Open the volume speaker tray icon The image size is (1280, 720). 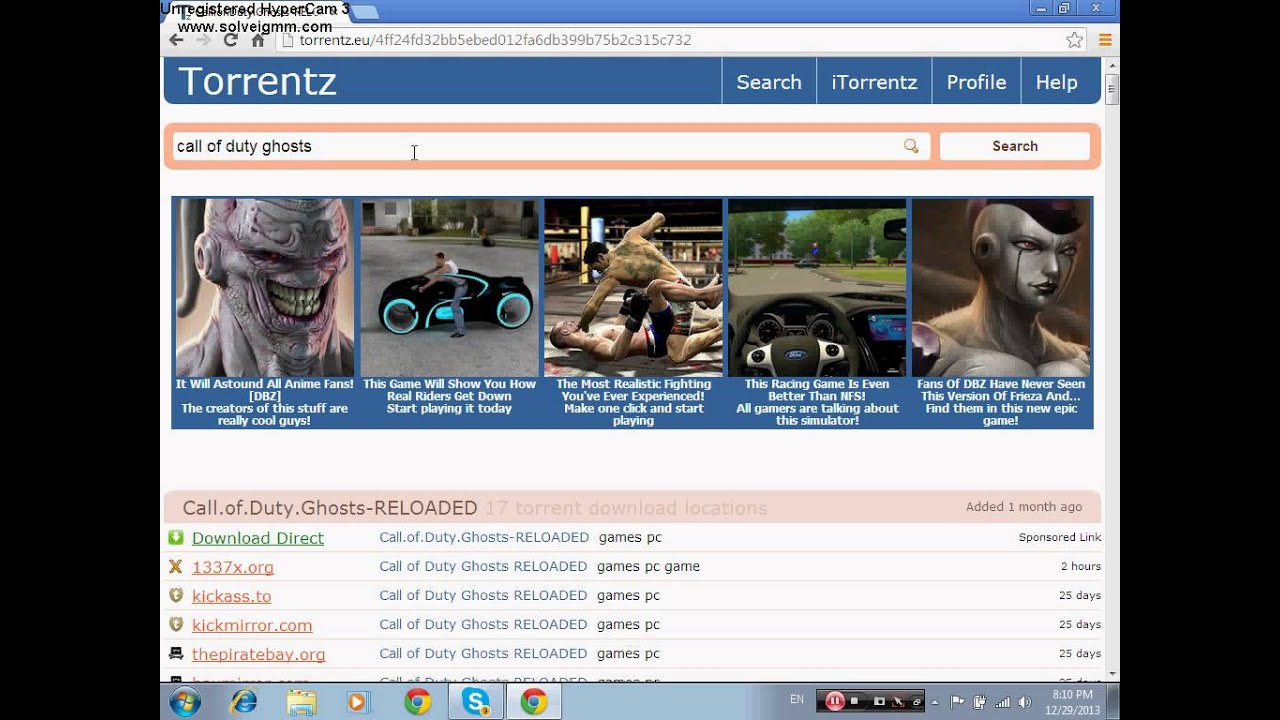pos(1024,702)
